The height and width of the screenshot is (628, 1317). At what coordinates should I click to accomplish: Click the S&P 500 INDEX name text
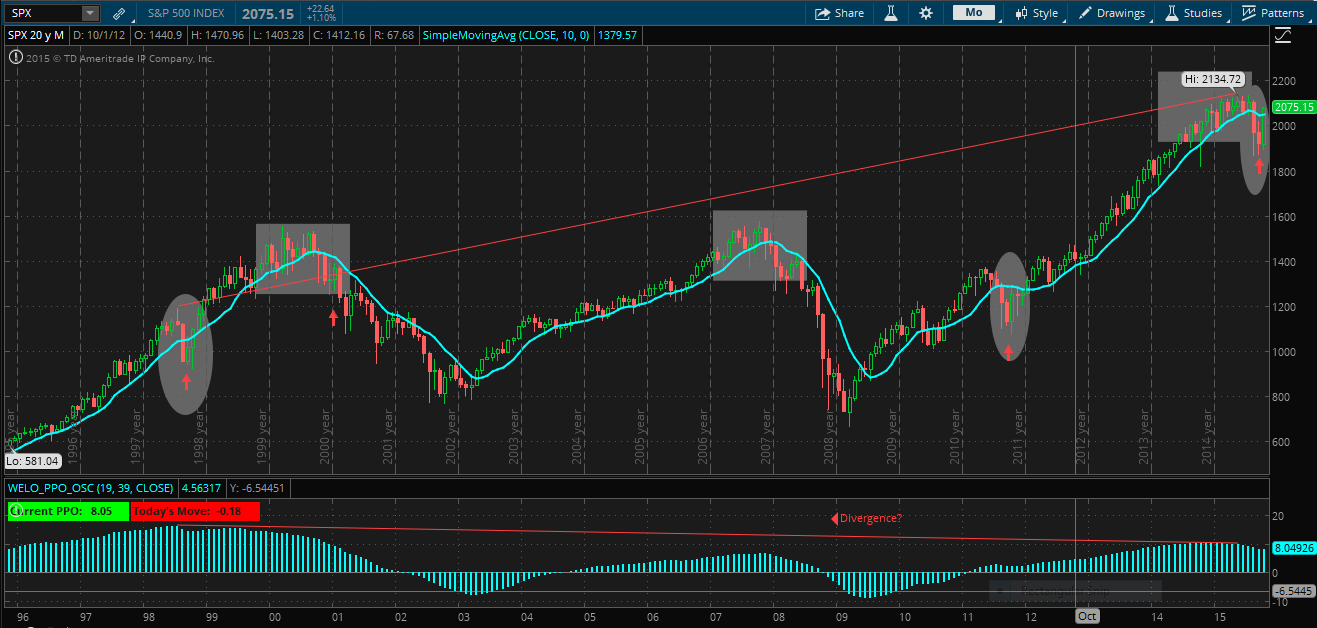pos(184,13)
